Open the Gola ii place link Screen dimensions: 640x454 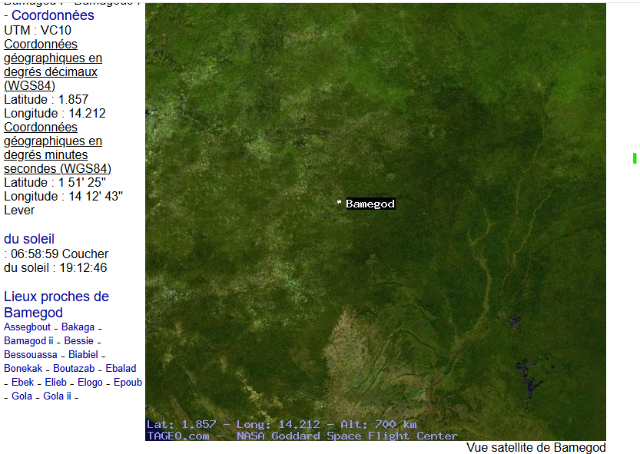click(x=57, y=396)
